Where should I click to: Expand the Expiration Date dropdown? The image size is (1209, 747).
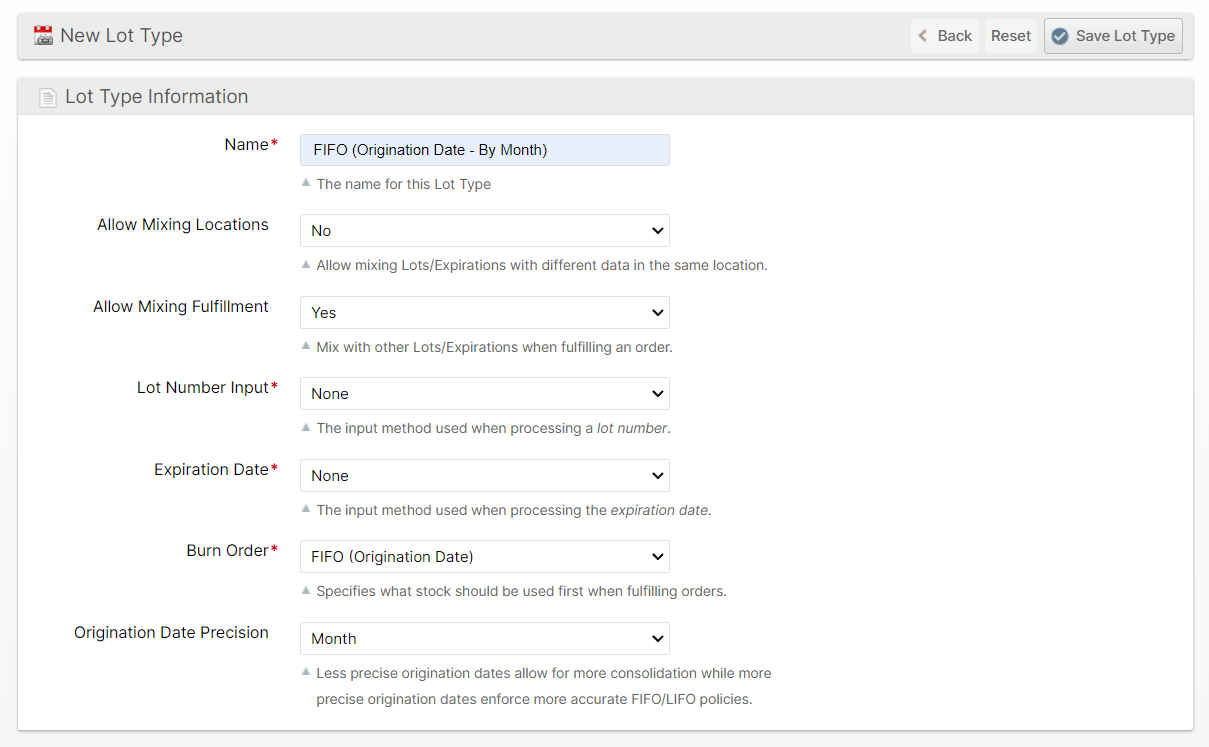484,476
